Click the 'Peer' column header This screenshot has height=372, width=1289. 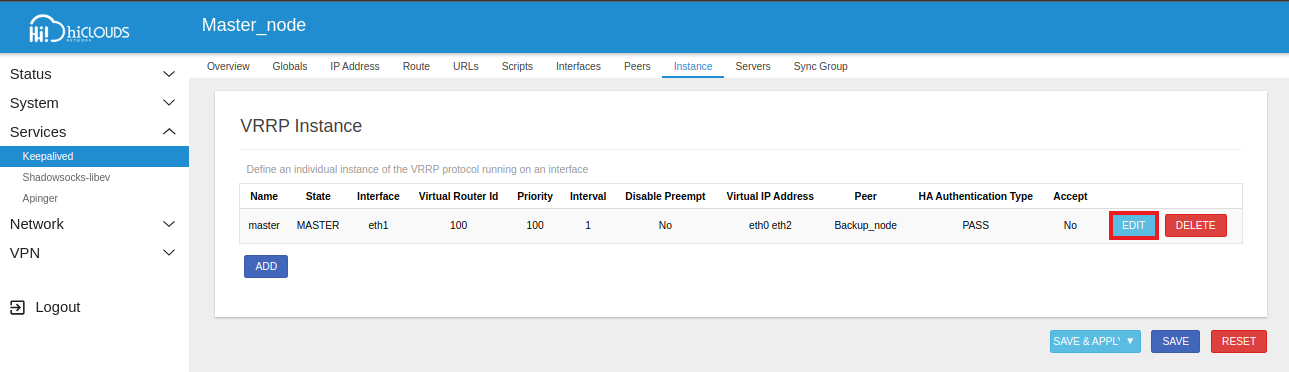click(x=865, y=196)
